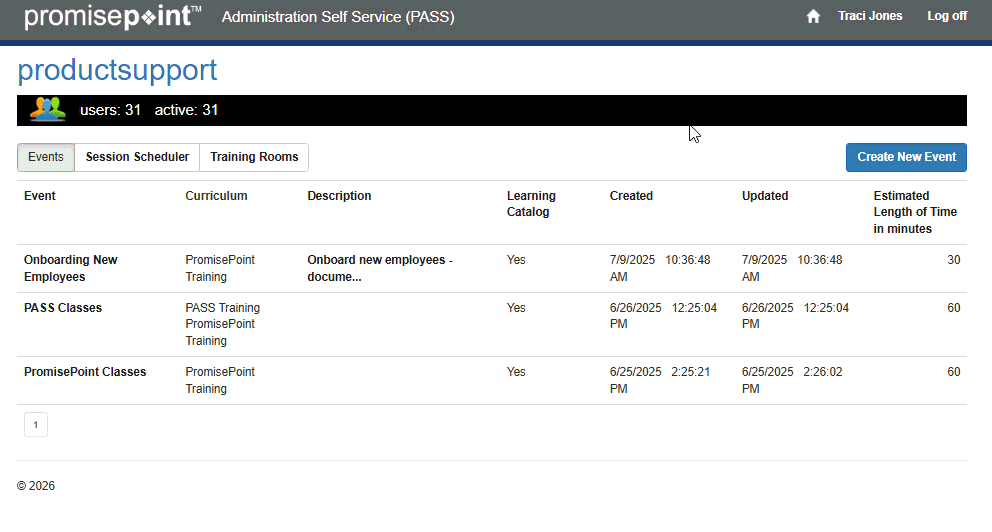The width and height of the screenshot is (992, 532).
Task: Click the PromisePoint logo
Action: pyautogui.click(x=112, y=17)
